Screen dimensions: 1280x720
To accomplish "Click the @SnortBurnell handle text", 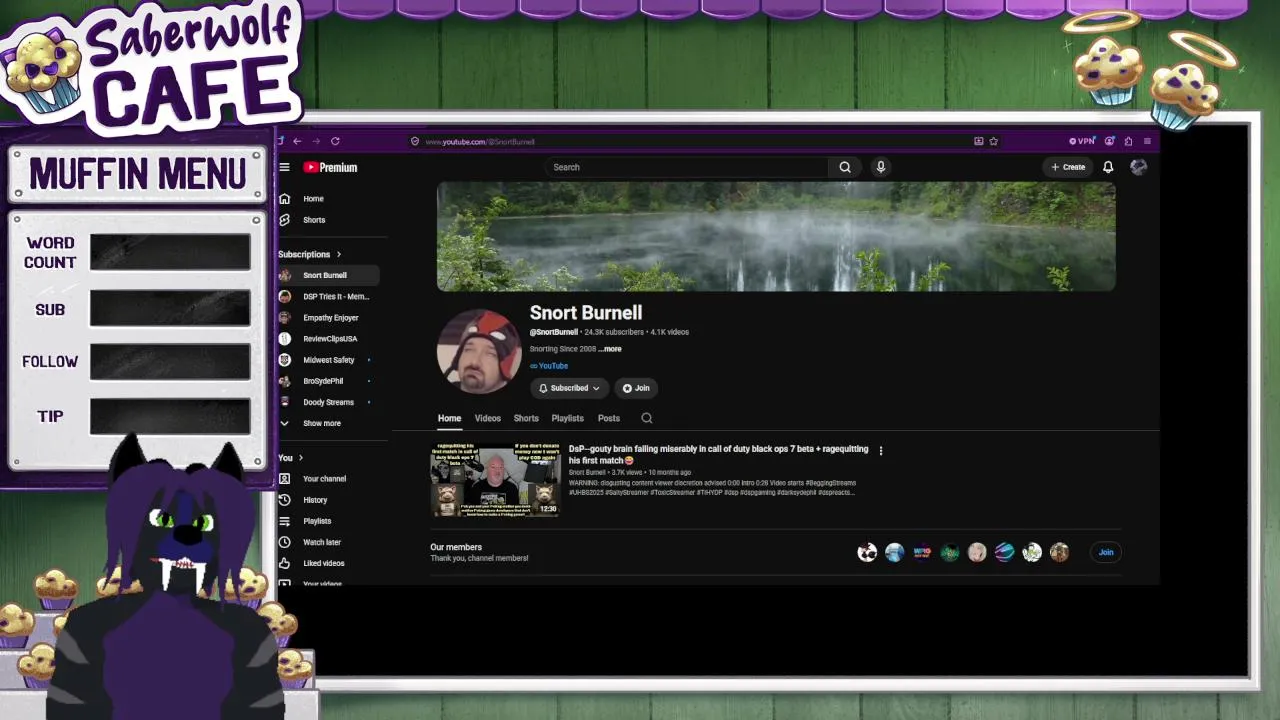I will (x=554, y=332).
